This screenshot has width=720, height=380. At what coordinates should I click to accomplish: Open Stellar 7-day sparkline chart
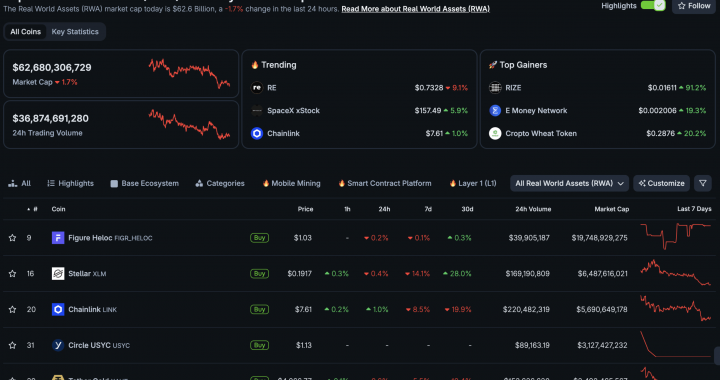(675, 273)
